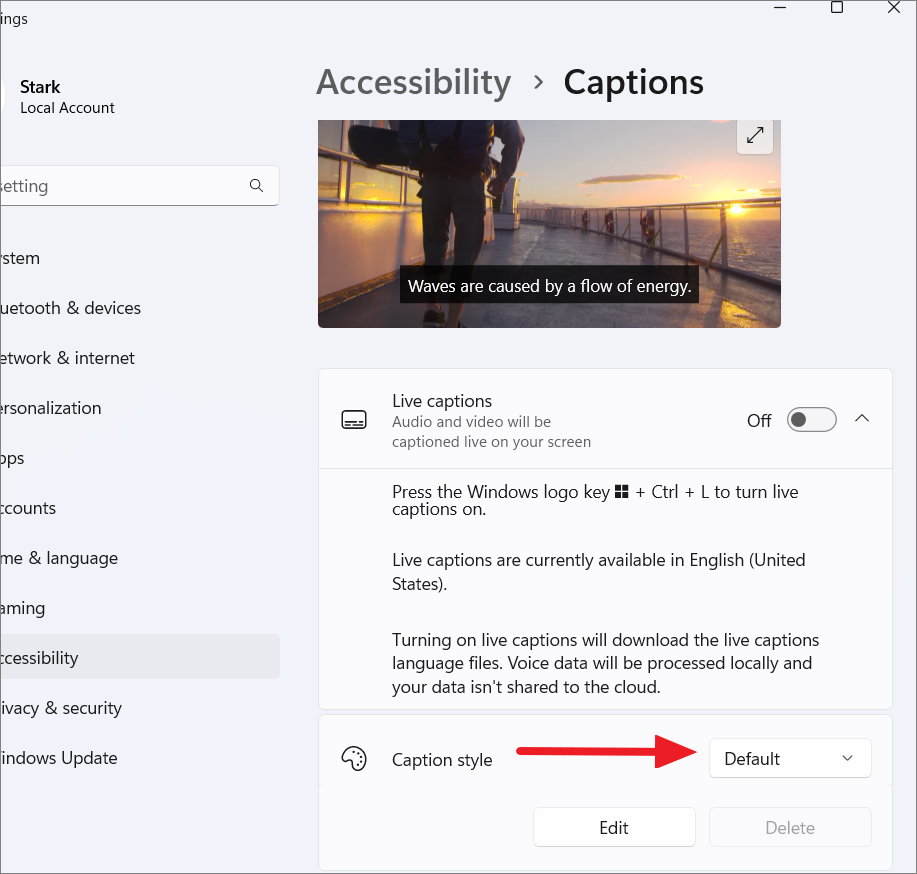Open the Apps settings category
This screenshot has width=917, height=874.
click(x=138, y=458)
